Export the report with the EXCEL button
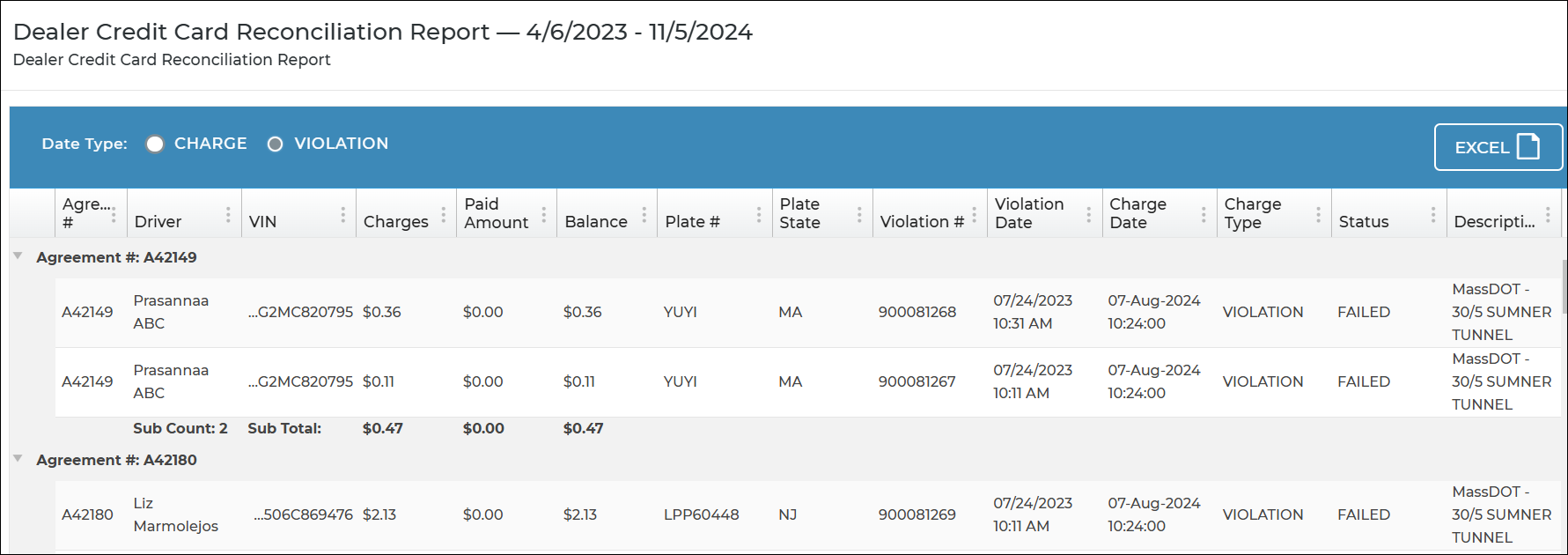1568x555 pixels. click(1497, 147)
